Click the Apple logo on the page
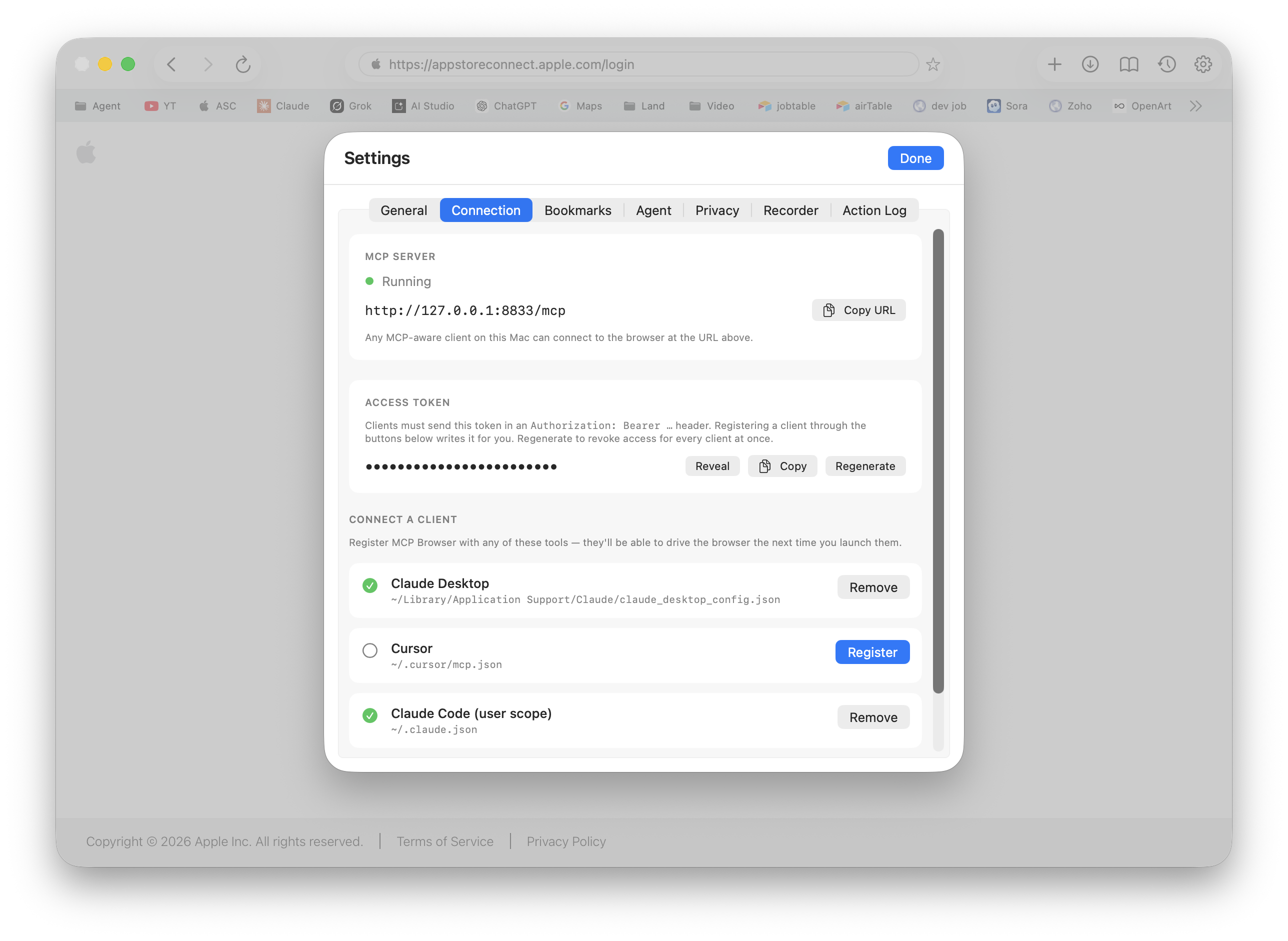This screenshot has height=941, width=1288. point(86,152)
